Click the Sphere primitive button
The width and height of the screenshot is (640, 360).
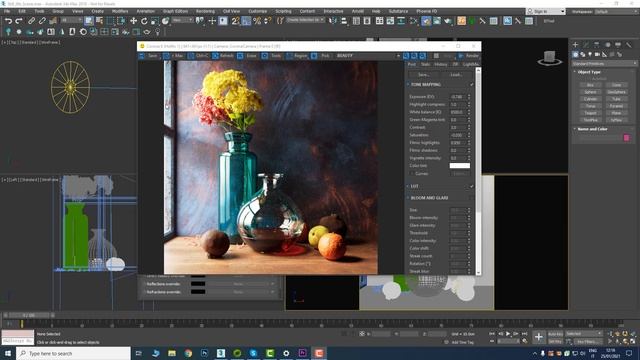coord(590,92)
